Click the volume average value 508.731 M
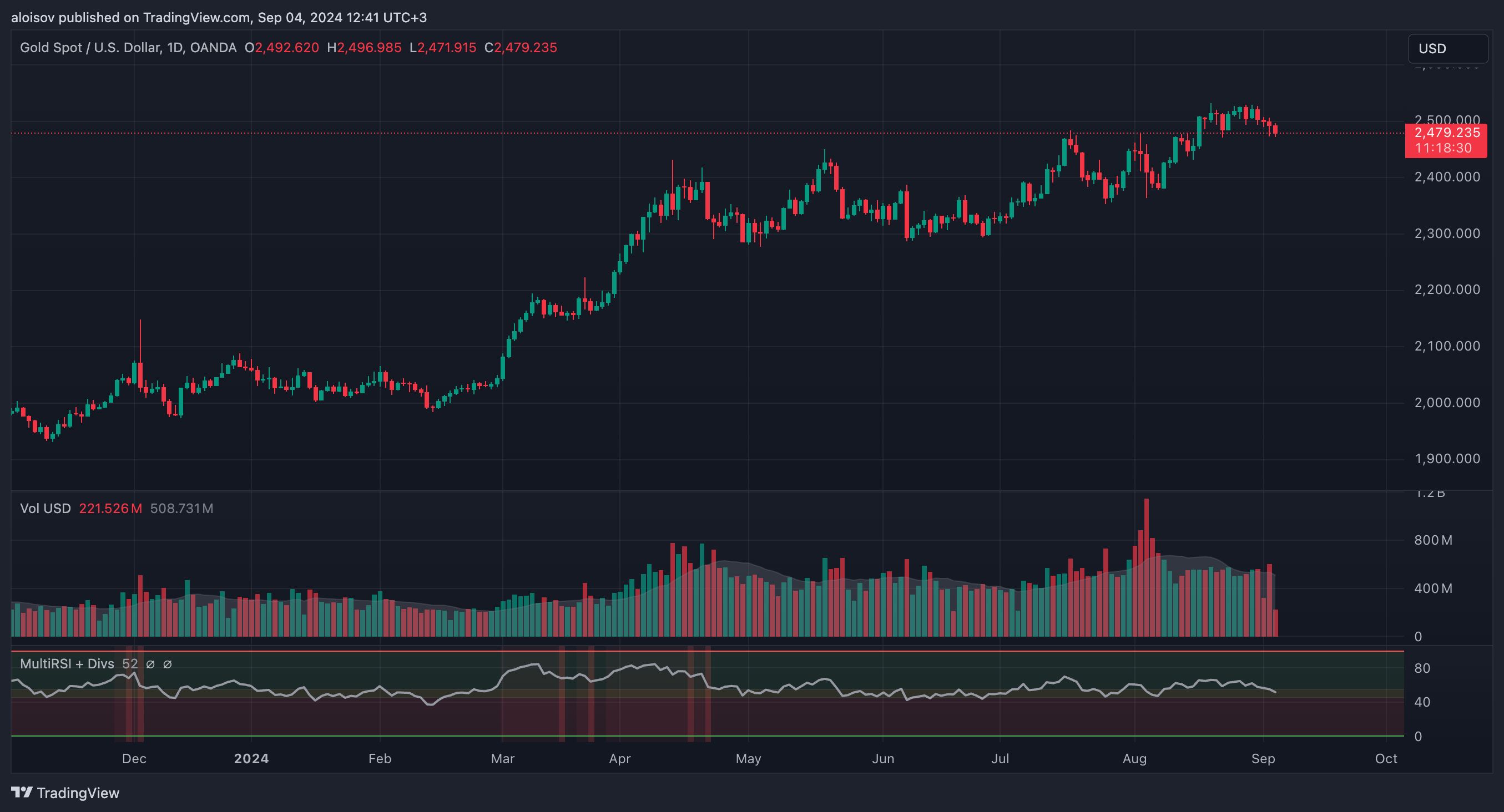The width and height of the screenshot is (1504, 812). (181, 508)
